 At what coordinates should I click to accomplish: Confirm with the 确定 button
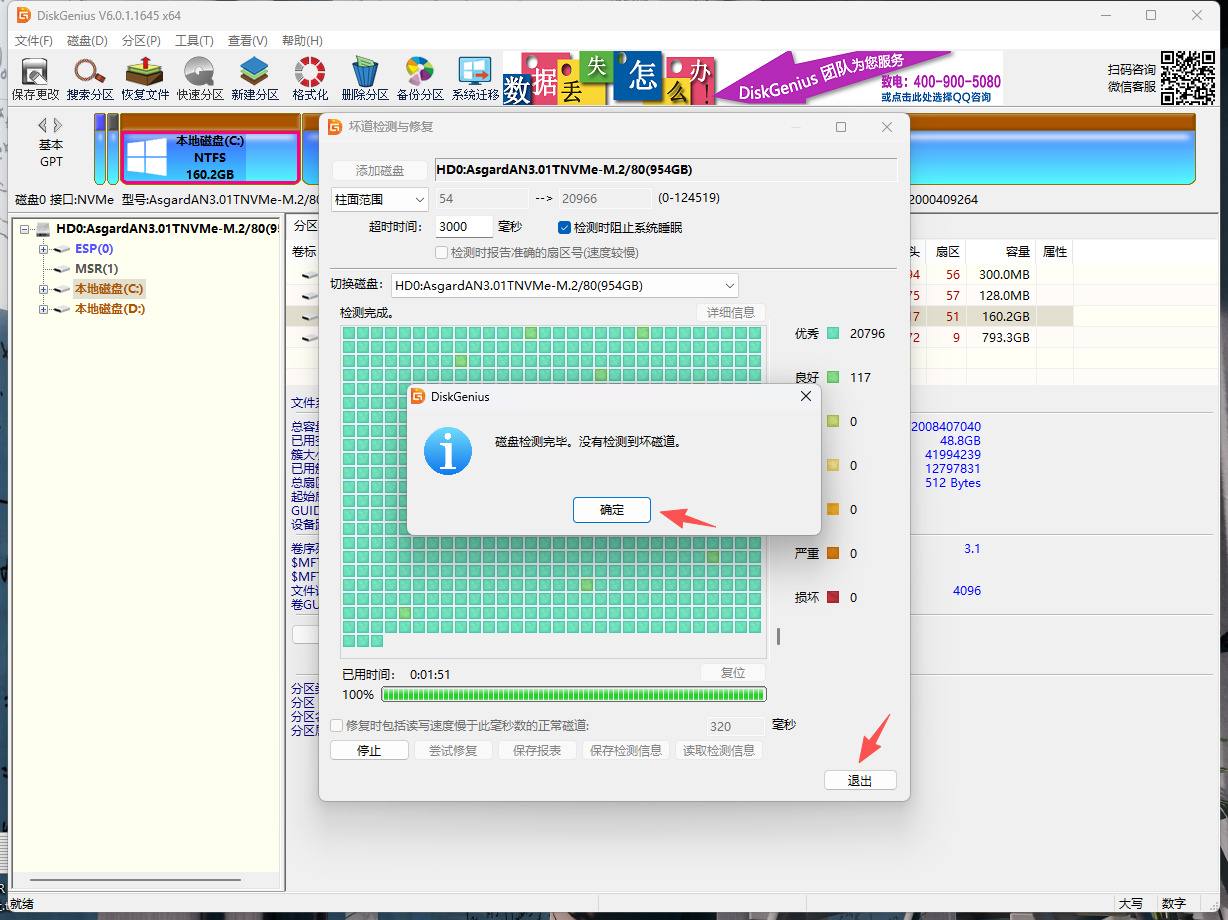point(612,510)
